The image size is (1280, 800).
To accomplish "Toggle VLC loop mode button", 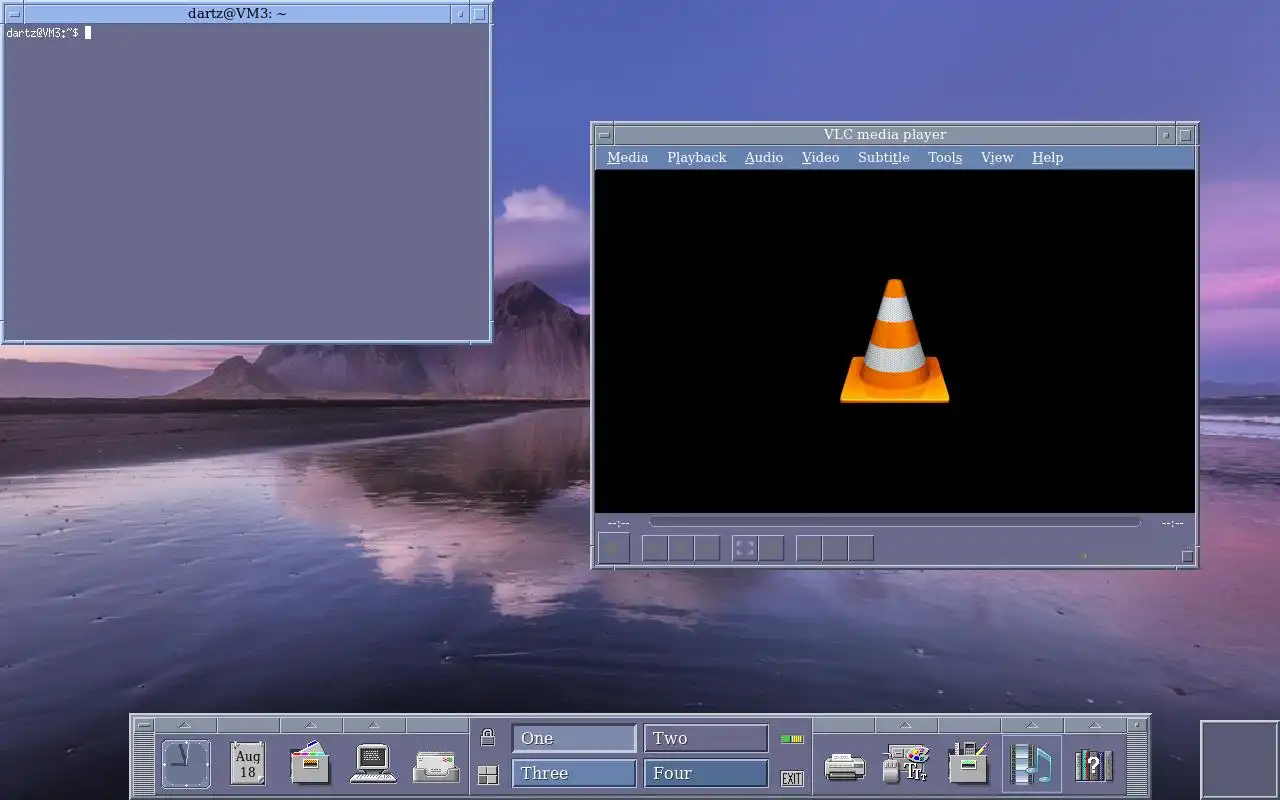I will pyautogui.click(x=835, y=548).
